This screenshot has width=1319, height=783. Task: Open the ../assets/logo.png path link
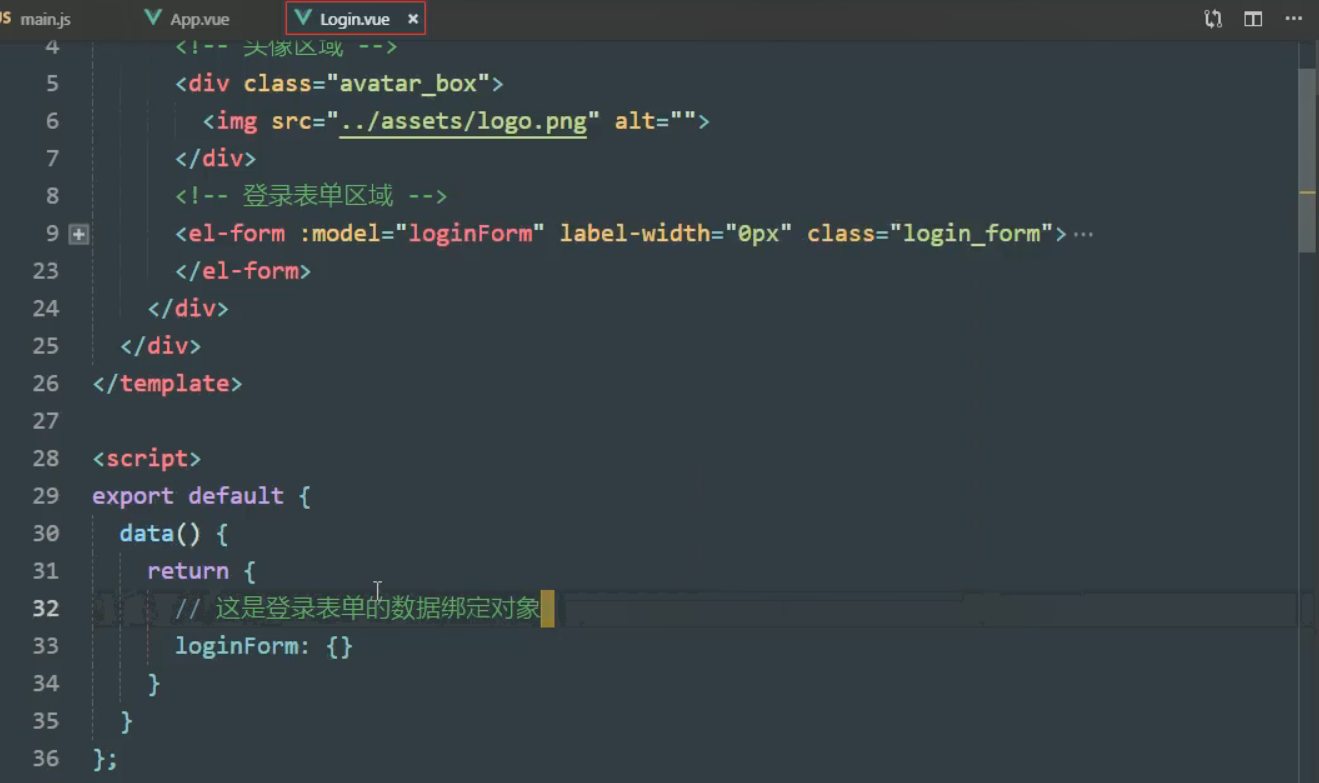(x=463, y=121)
